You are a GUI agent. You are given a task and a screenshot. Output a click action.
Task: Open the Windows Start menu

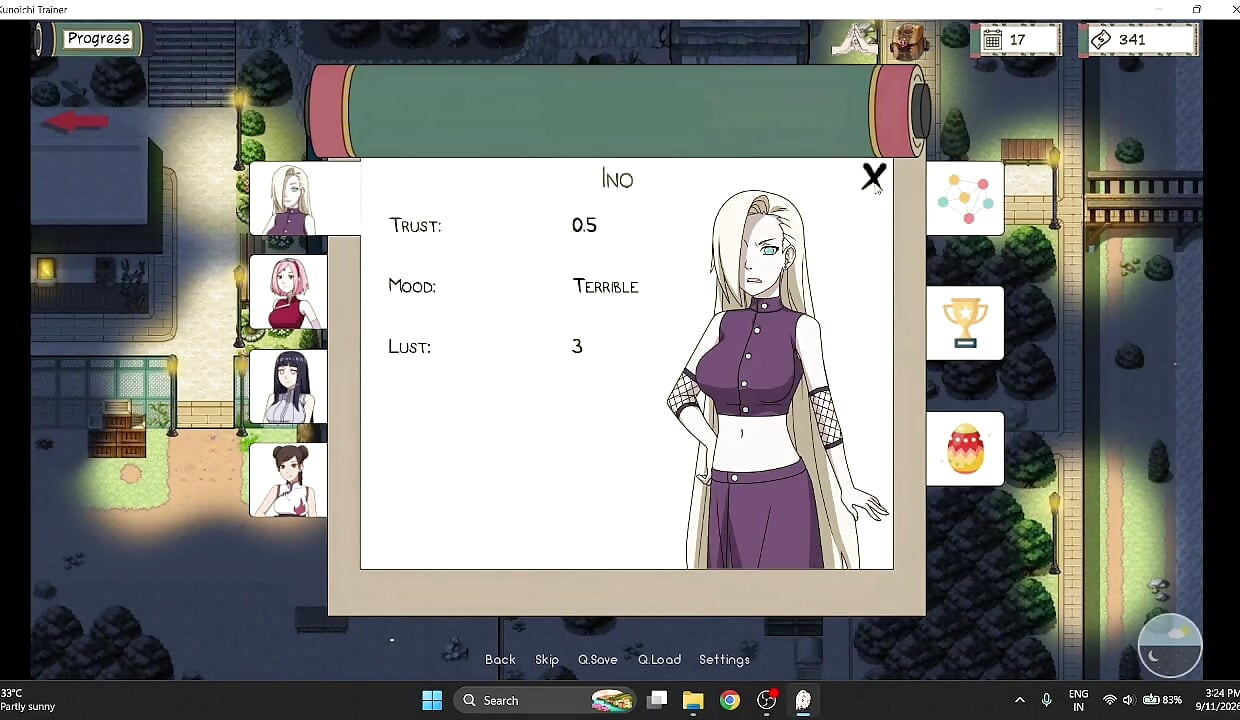(x=432, y=700)
